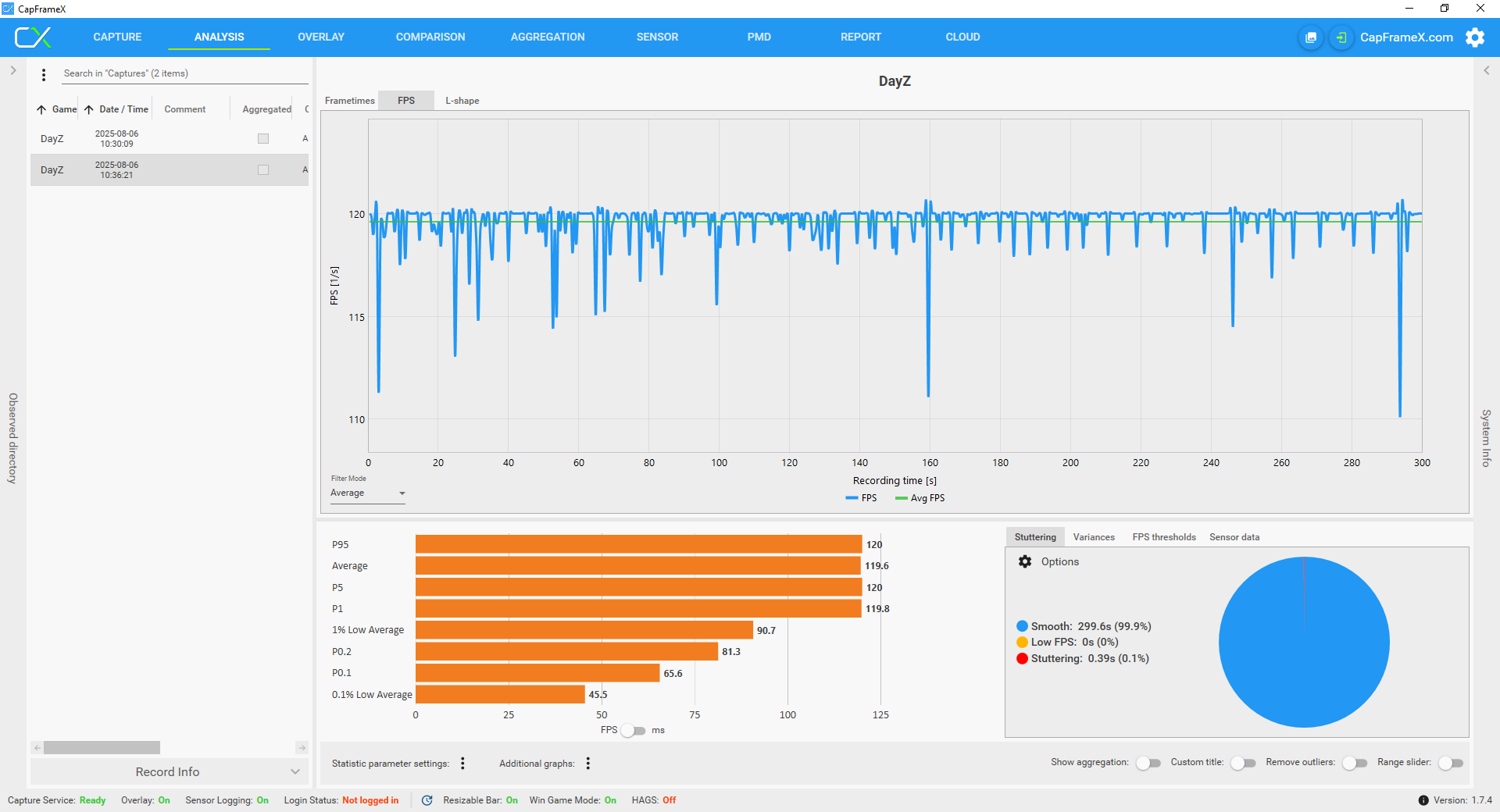1500x812 pixels.
Task: Open the AGGREGATION tab
Action: click(548, 37)
